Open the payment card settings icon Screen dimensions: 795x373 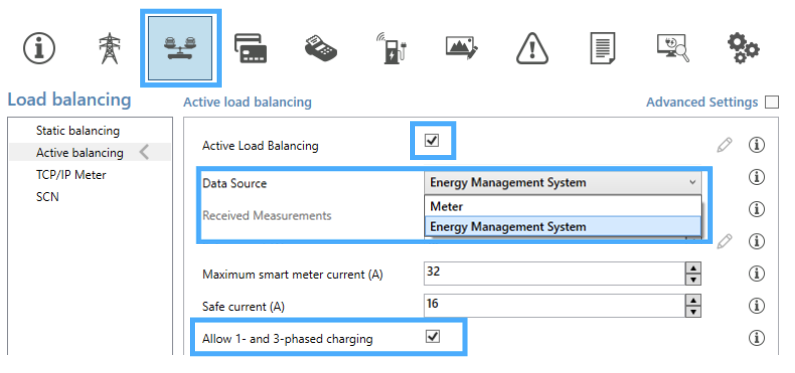250,48
